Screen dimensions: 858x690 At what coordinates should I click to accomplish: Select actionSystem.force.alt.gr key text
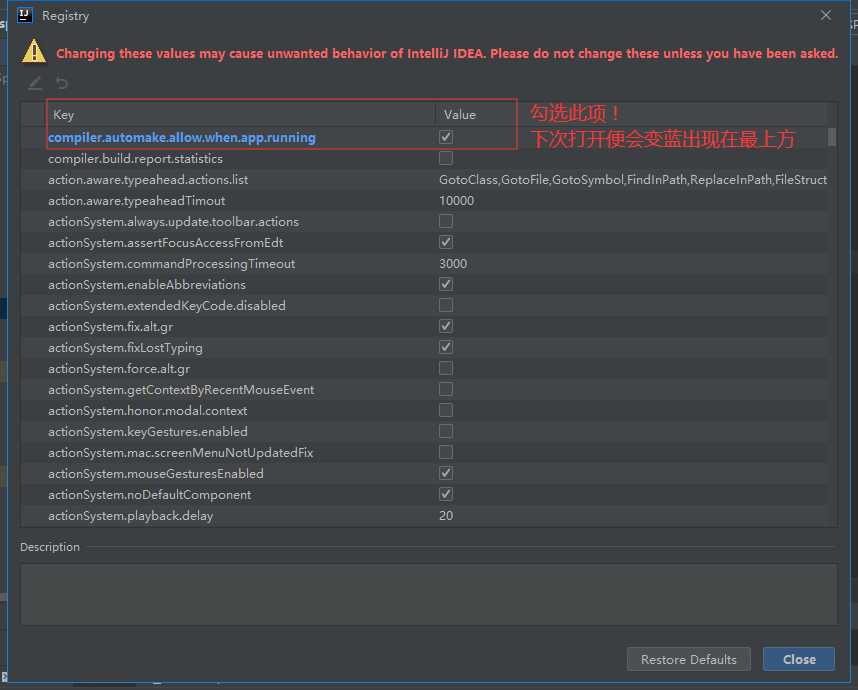pos(119,369)
